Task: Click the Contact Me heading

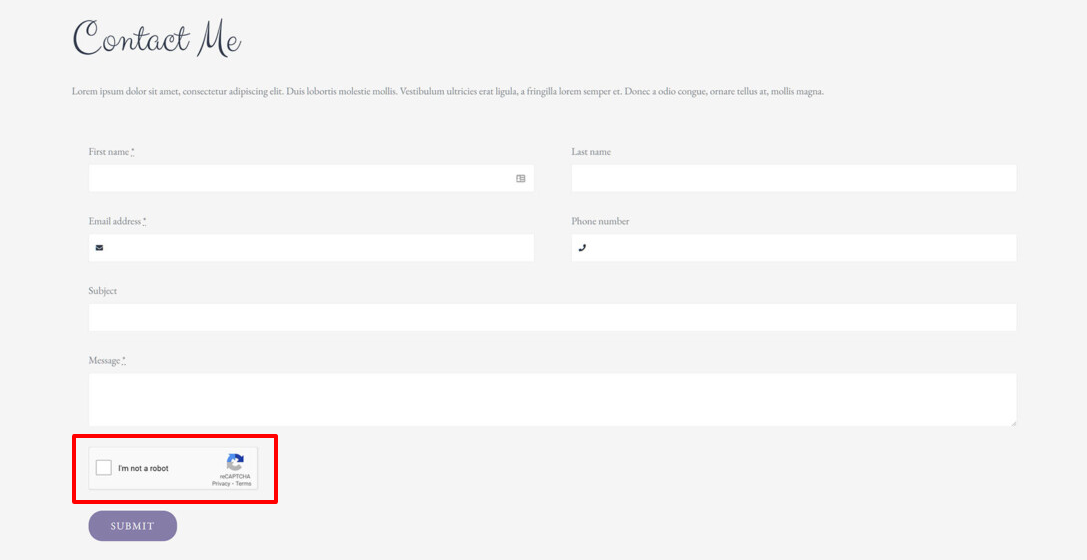Action: (x=157, y=40)
